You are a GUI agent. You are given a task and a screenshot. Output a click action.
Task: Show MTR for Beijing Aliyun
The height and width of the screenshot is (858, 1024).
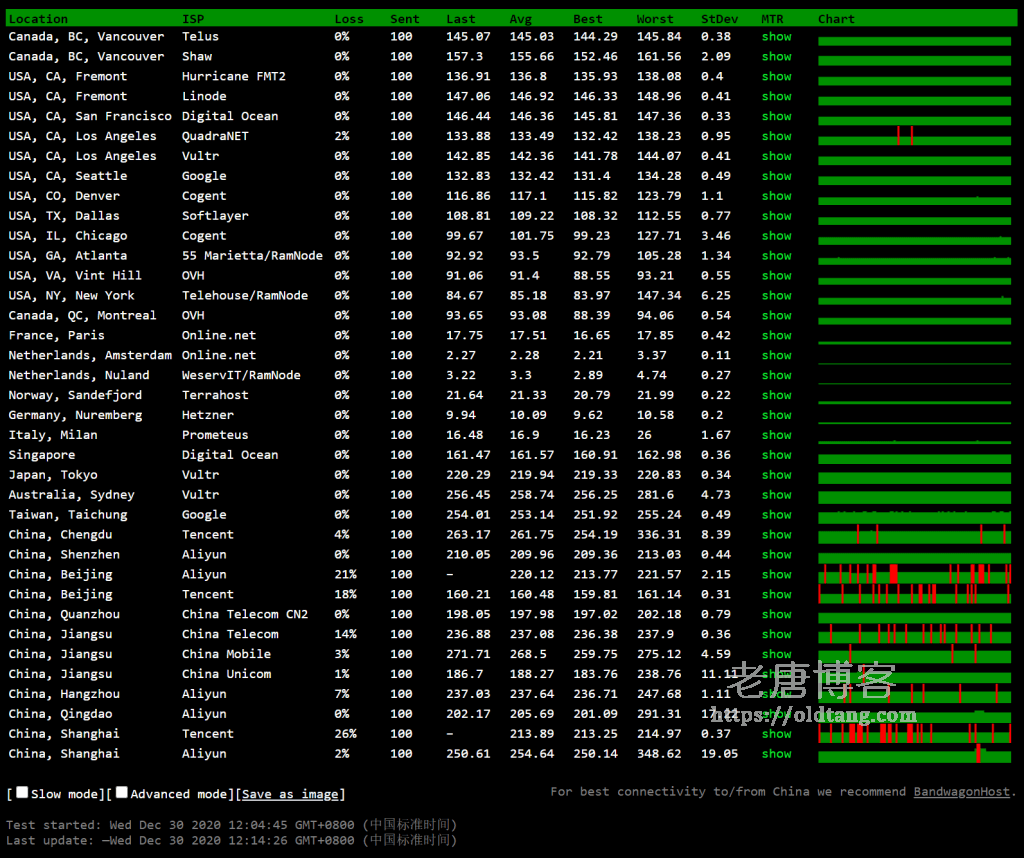click(776, 574)
